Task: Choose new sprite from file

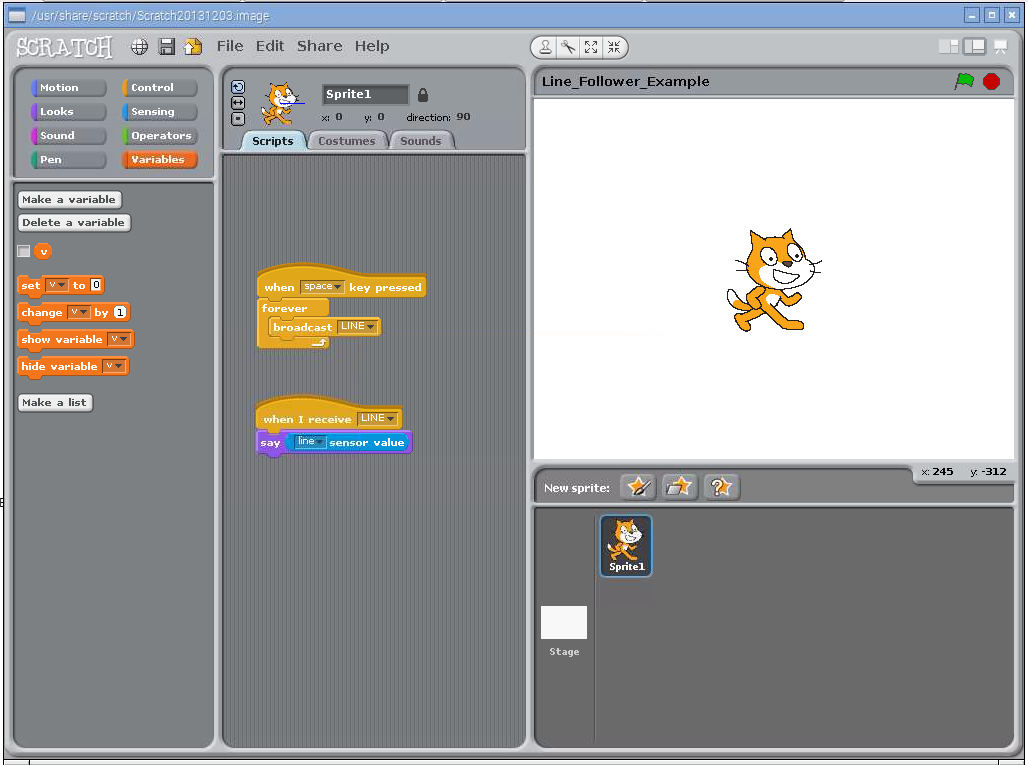Action: 679,487
